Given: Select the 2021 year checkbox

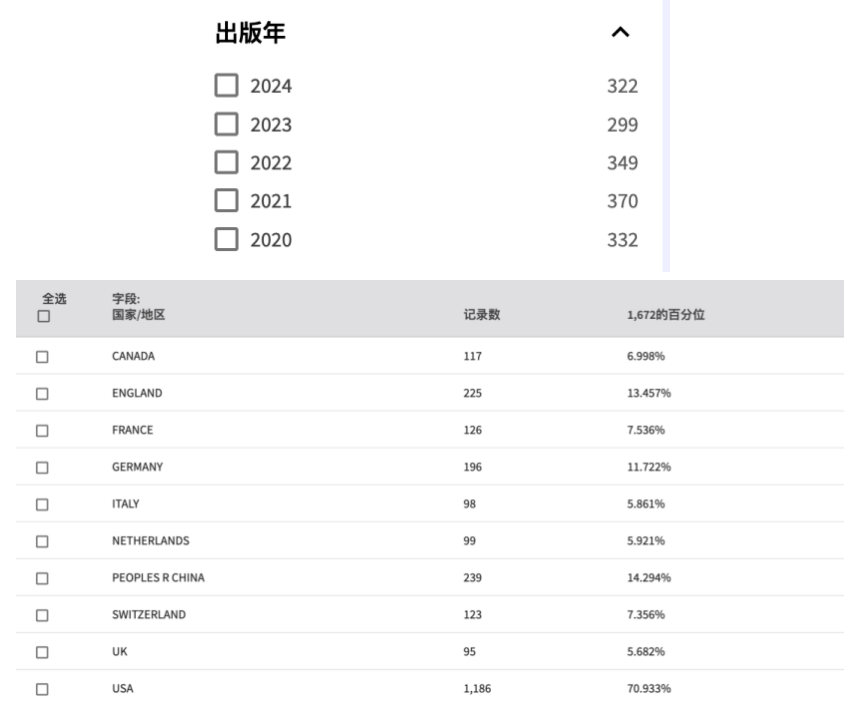Looking at the screenshot, I should (x=227, y=200).
